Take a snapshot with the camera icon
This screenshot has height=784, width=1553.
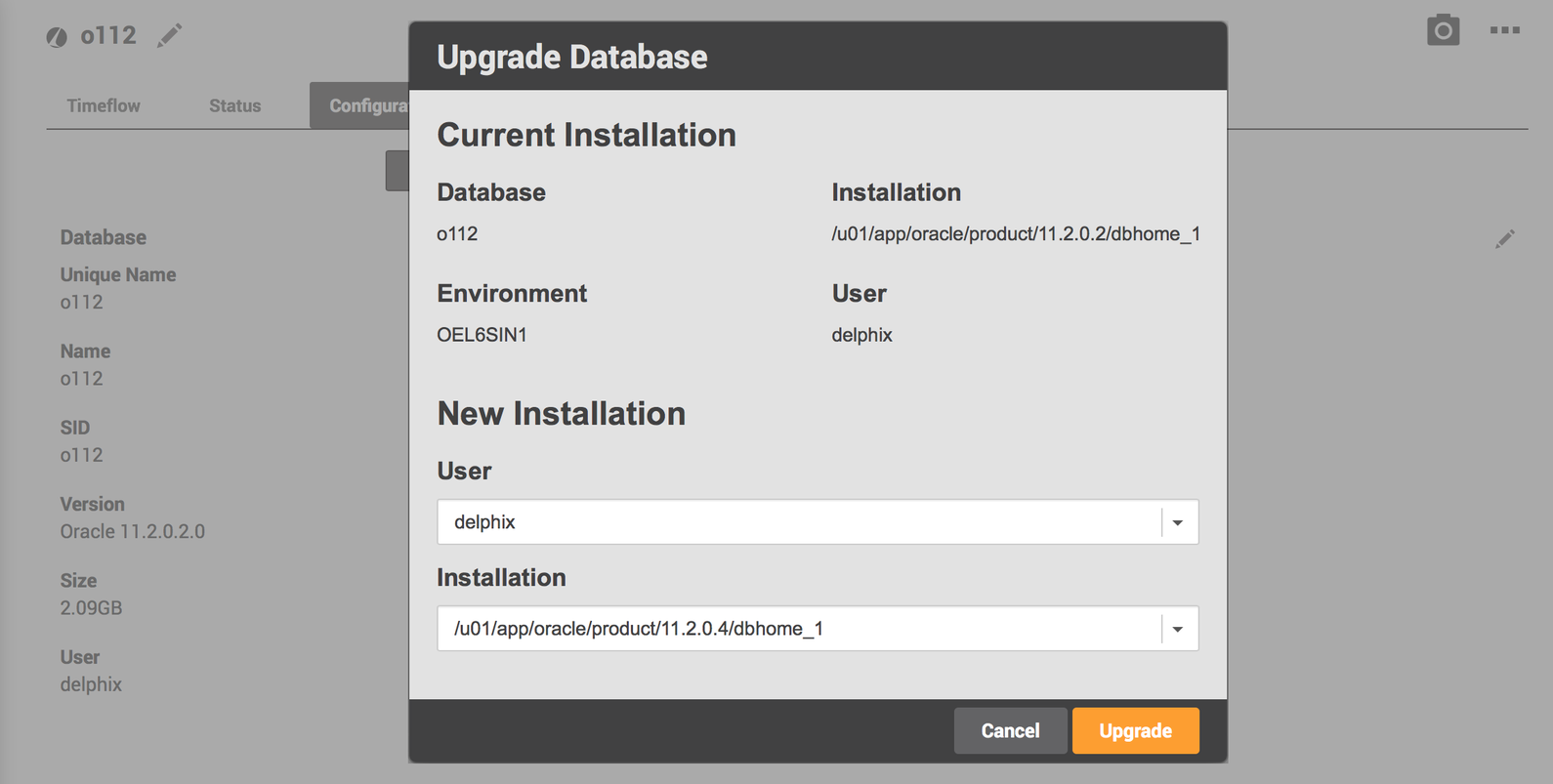point(1443,30)
